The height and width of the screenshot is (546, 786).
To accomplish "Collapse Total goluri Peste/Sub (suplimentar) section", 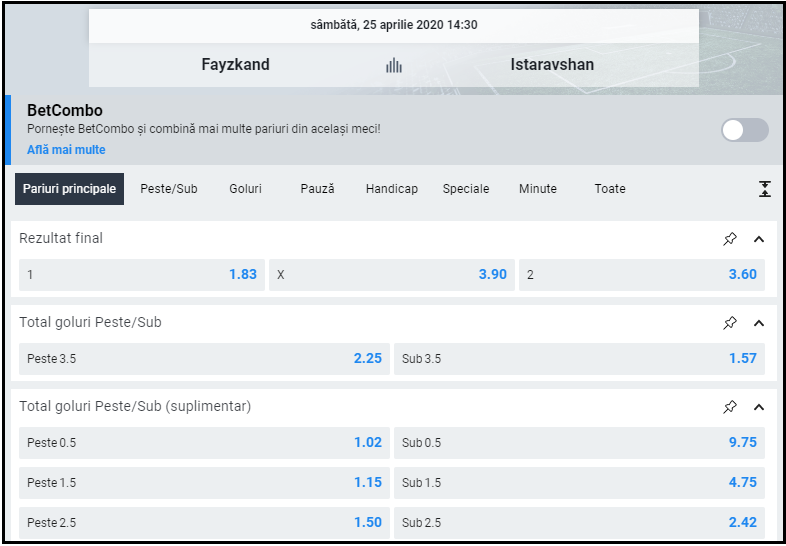I will click(x=758, y=407).
